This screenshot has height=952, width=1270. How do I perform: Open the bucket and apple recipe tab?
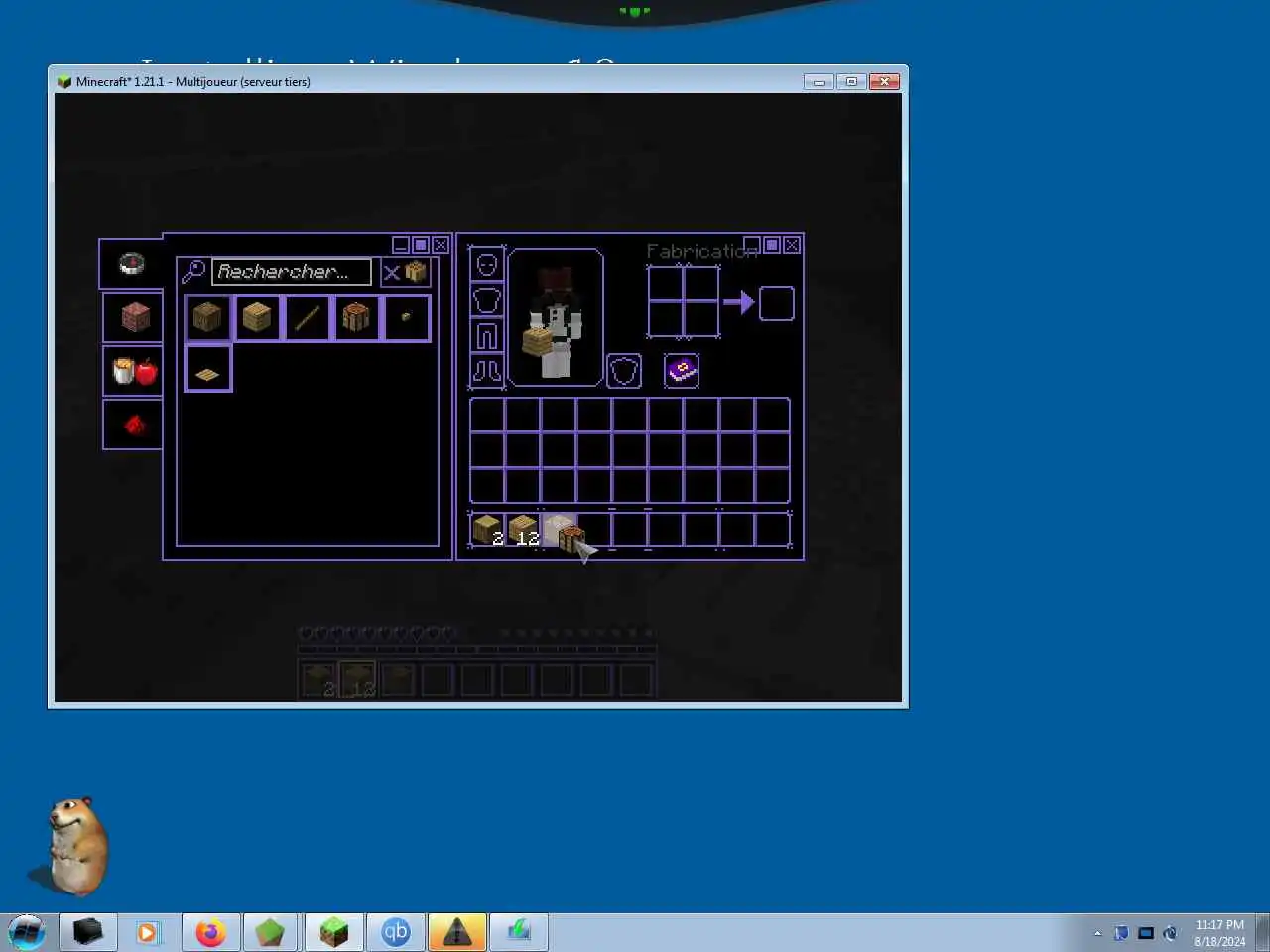(134, 371)
